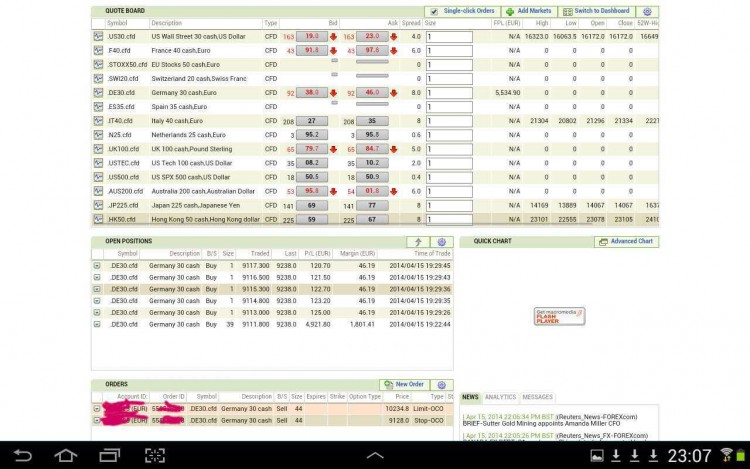Screen dimensions: 750x469
Task: Switch to the Analytics tab
Action: coord(500,397)
